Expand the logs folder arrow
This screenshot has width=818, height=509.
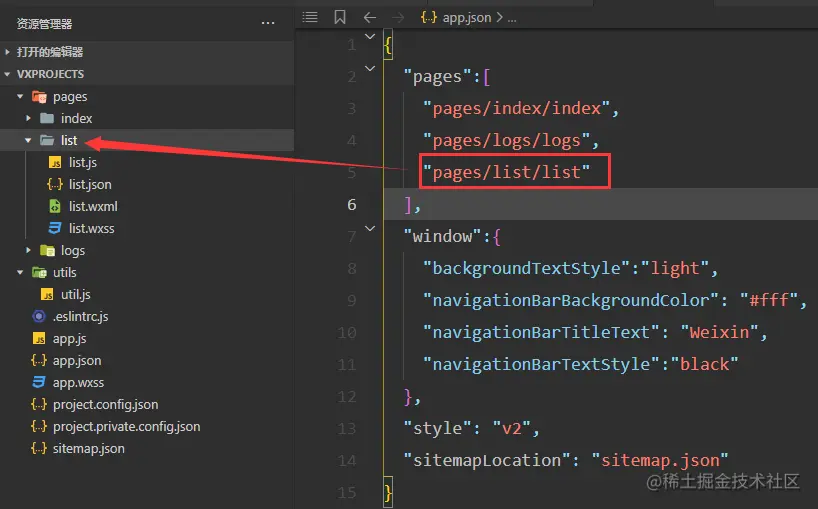click(28, 250)
